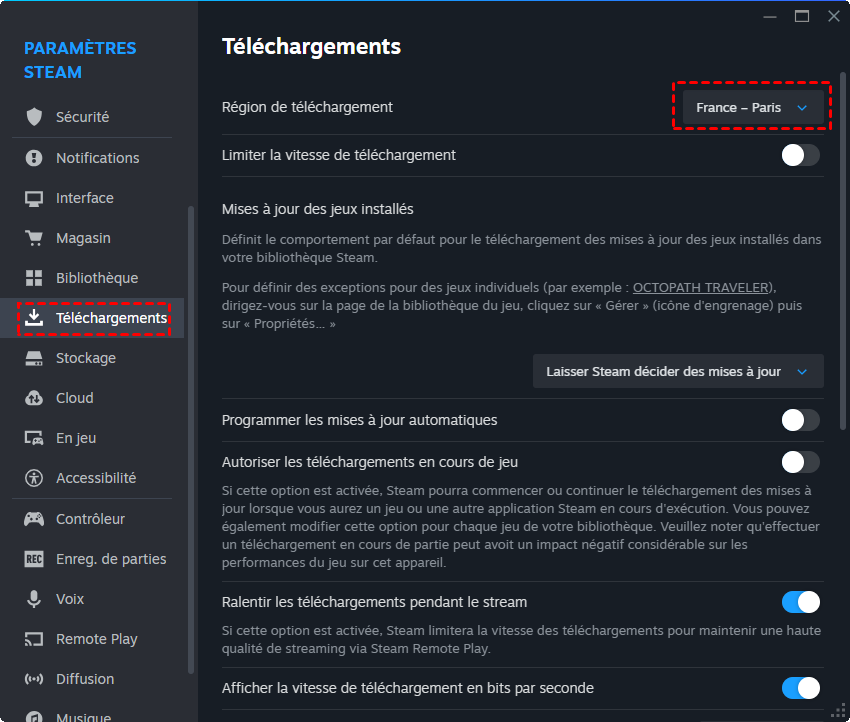Click the Contrôleur gamepad icon
850x722 pixels.
coord(35,519)
